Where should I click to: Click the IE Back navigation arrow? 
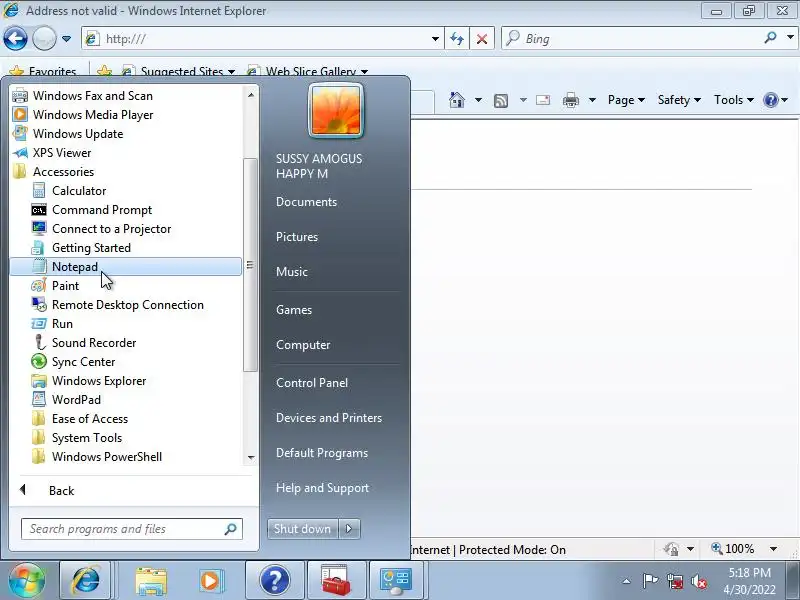click(x=15, y=38)
